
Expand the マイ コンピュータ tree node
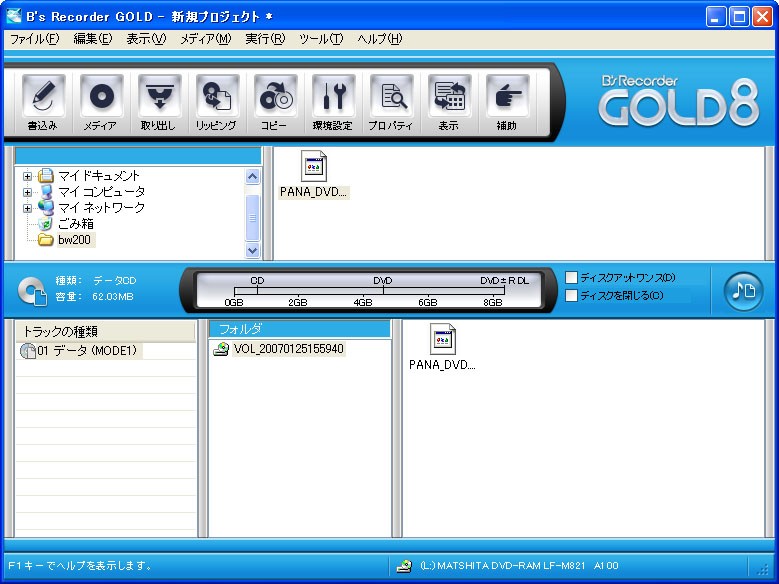pyautogui.click(x=28, y=192)
